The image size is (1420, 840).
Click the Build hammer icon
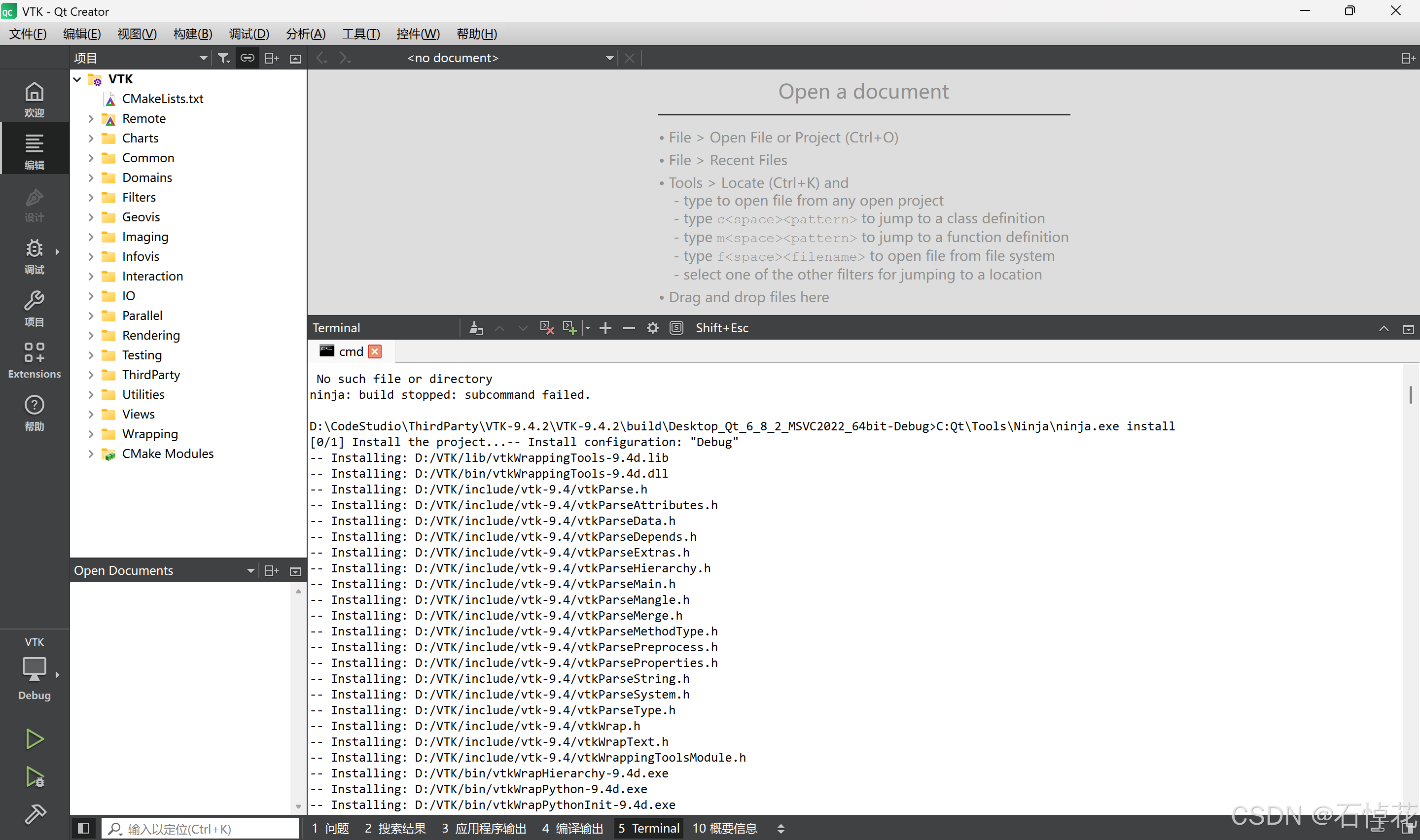34,814
